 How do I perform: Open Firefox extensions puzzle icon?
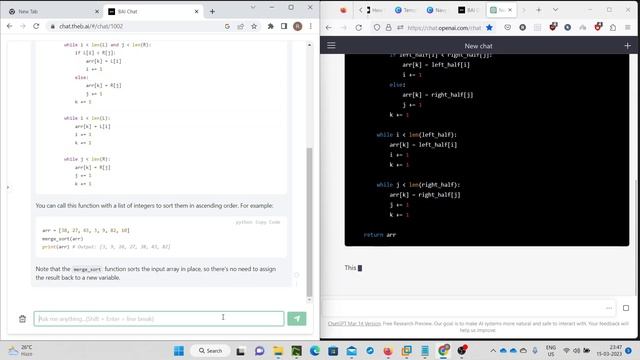(x=613, y=27)
